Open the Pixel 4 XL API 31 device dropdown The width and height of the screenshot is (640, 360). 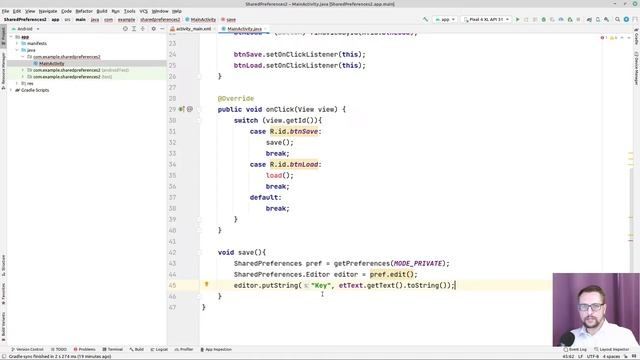click(486, 19)
